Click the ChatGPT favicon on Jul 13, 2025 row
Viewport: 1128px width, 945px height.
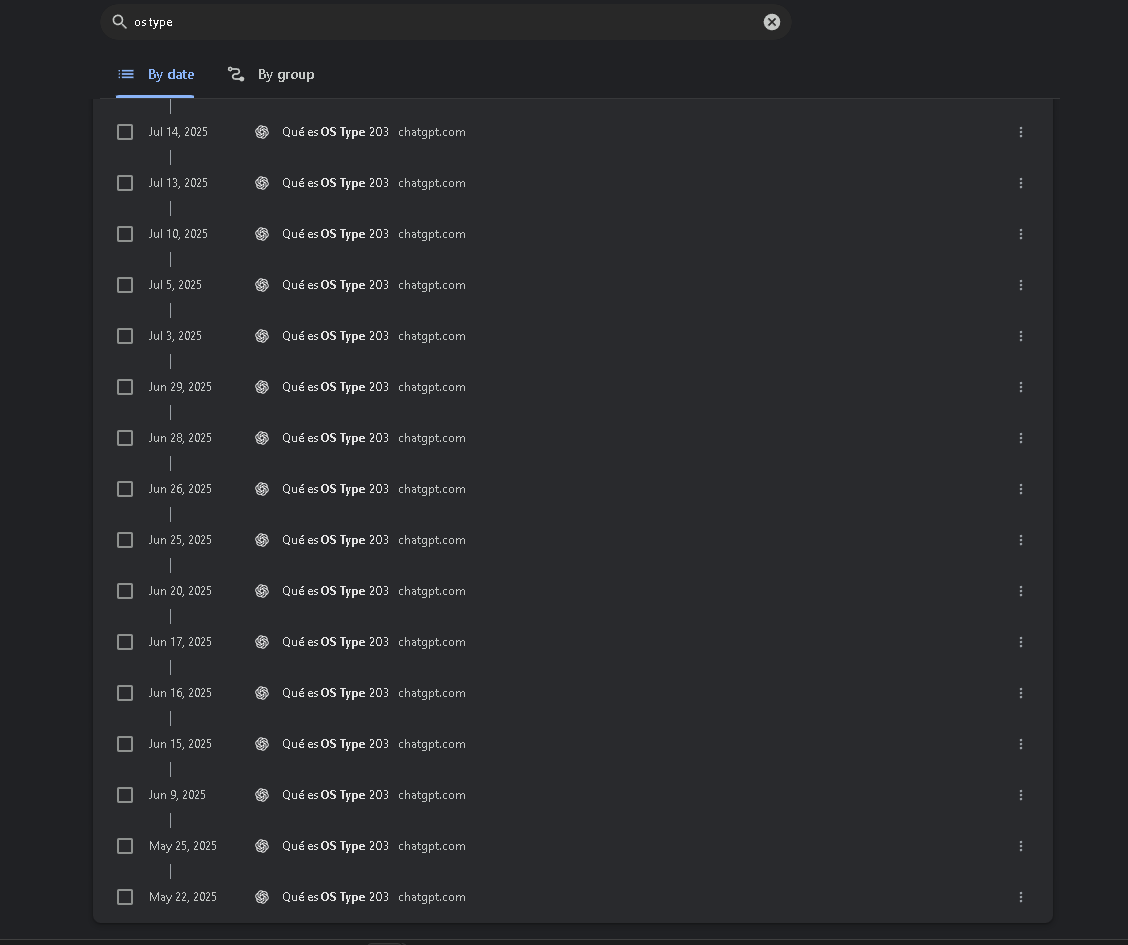pos(262,183)
